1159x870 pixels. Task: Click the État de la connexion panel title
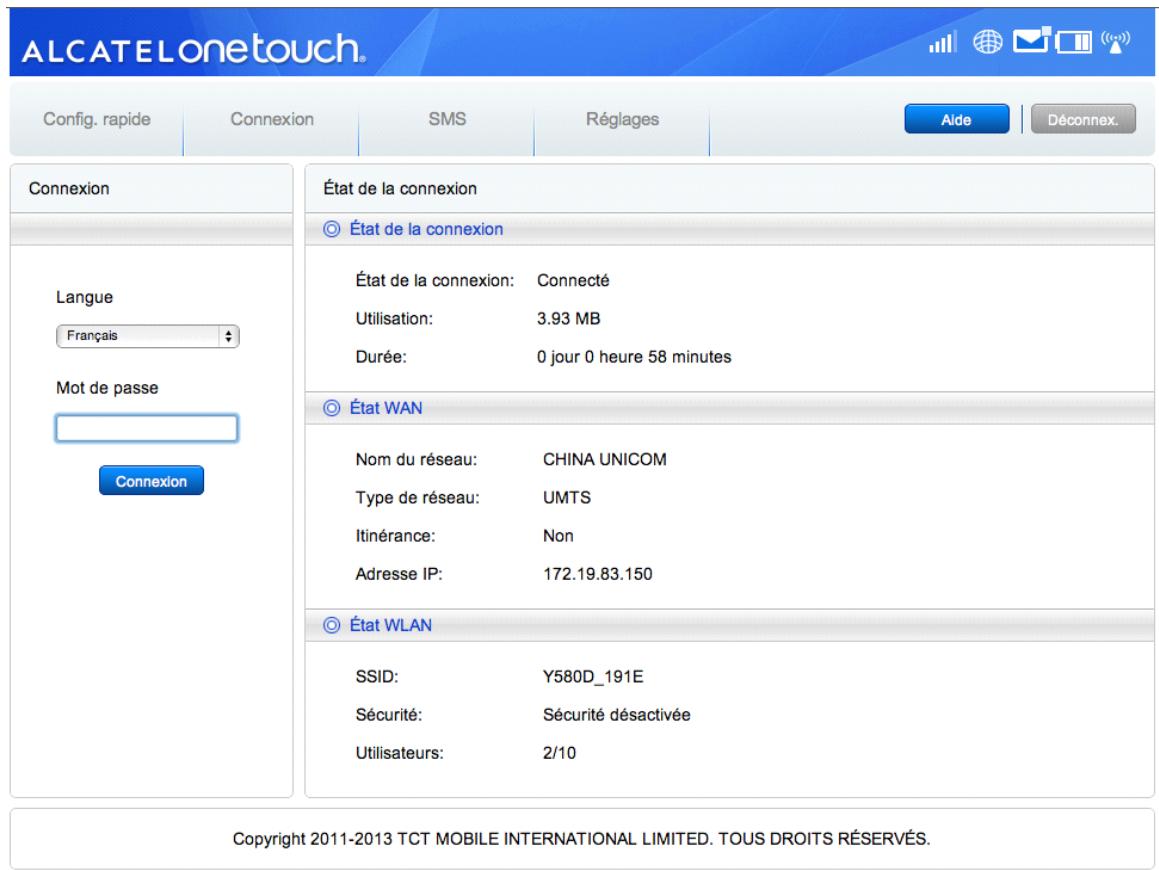pos(400,188)
